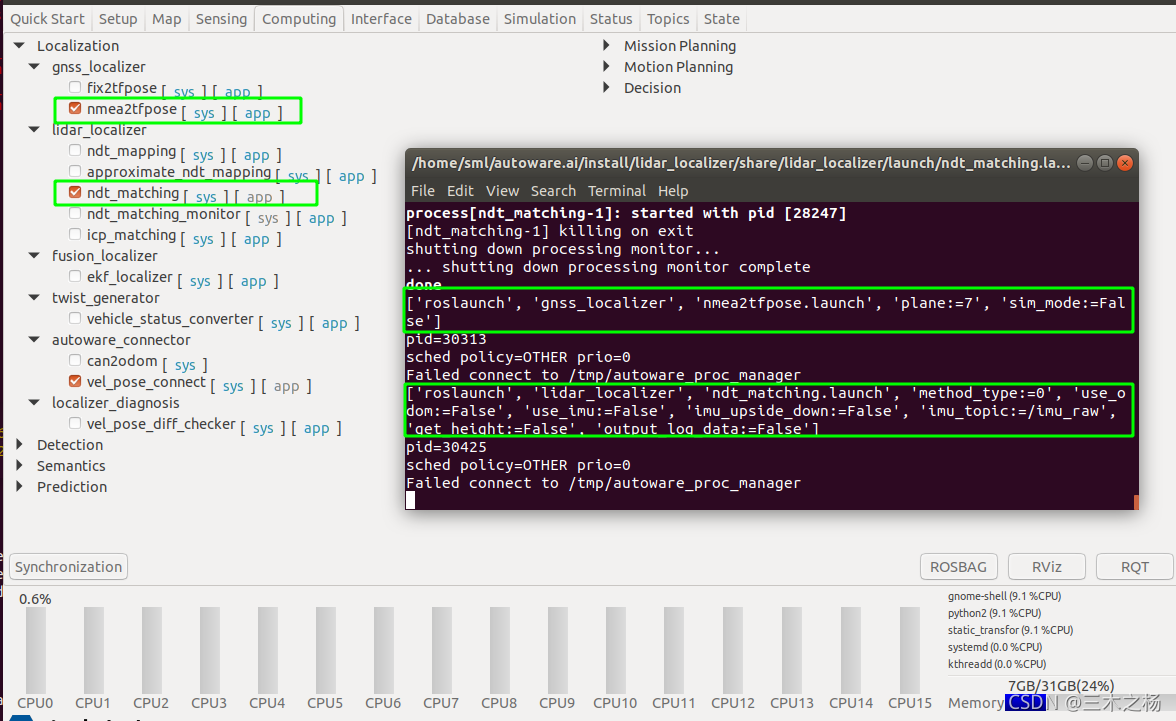Image resolution: width=1176 pixels, height=721 pixels.
Task: Uncheck the ndt_matching checkbox
Action: (75, 192)
